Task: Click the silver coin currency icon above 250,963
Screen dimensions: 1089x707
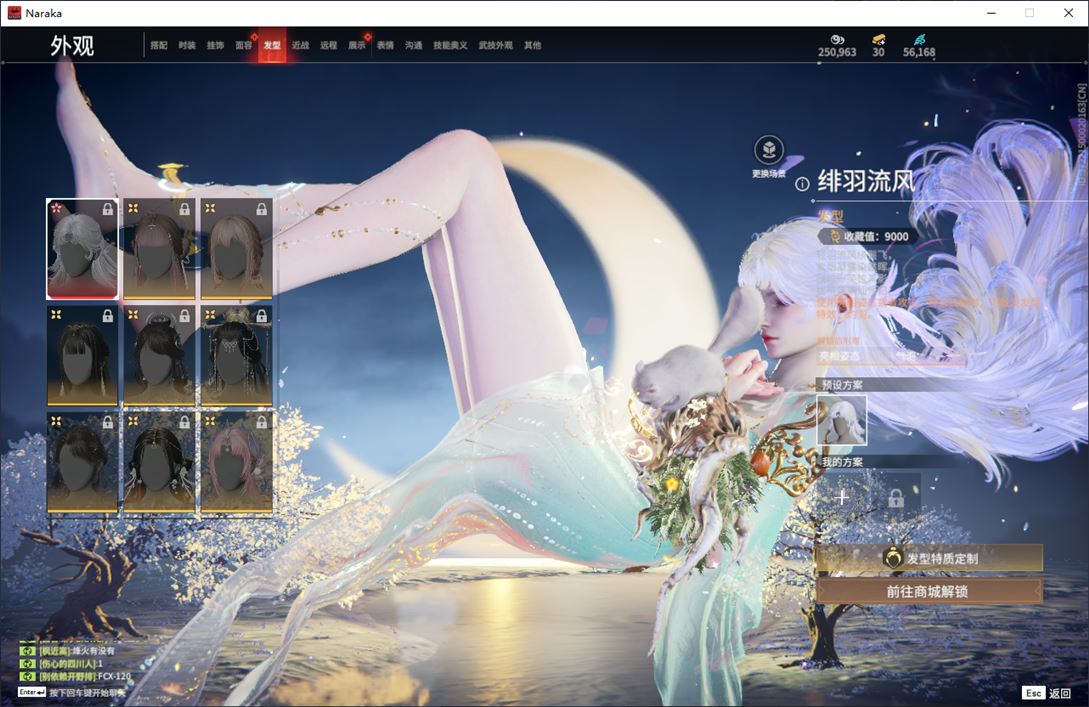Action: click(x=837, y=40)
